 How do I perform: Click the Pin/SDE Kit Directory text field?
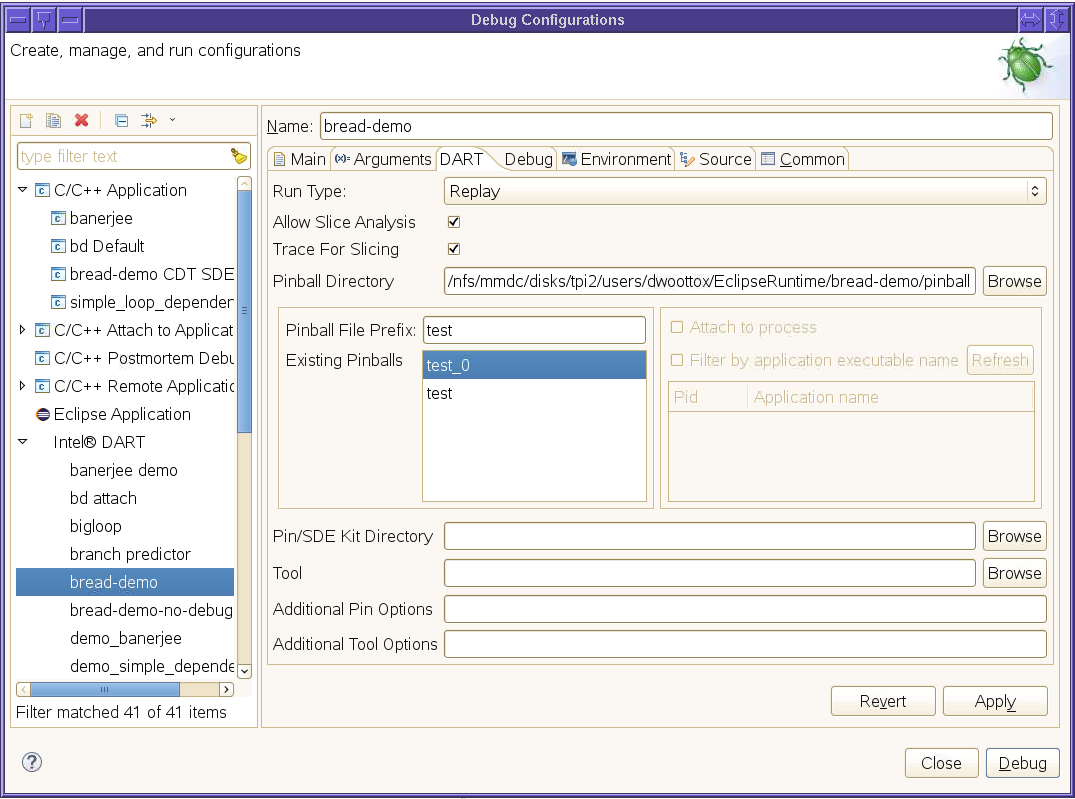click(x=709, y=536)
